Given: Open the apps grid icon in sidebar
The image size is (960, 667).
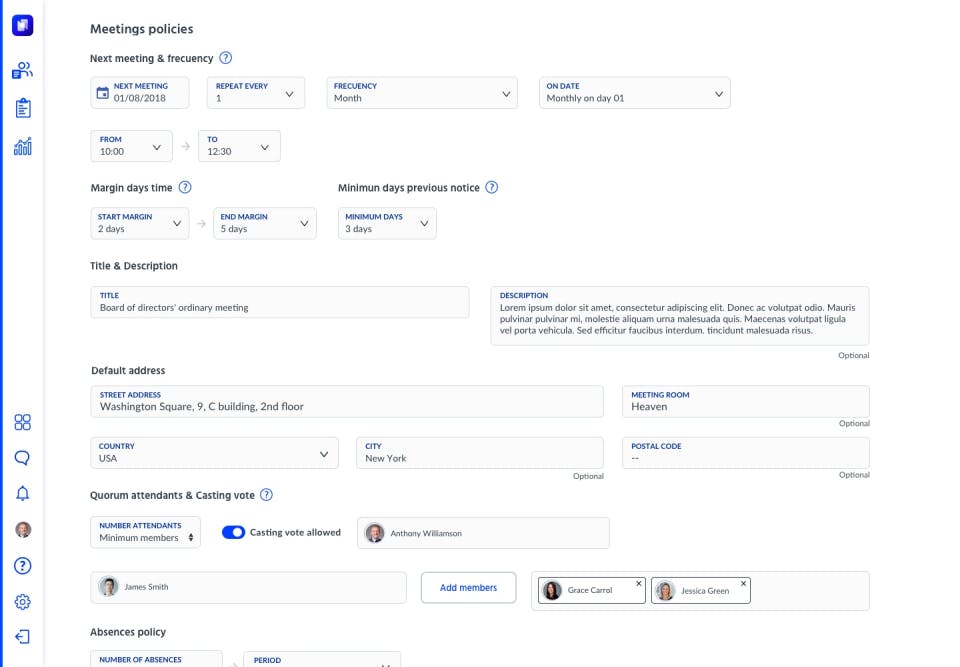Looking at the screenshot, I should (23, 422).
